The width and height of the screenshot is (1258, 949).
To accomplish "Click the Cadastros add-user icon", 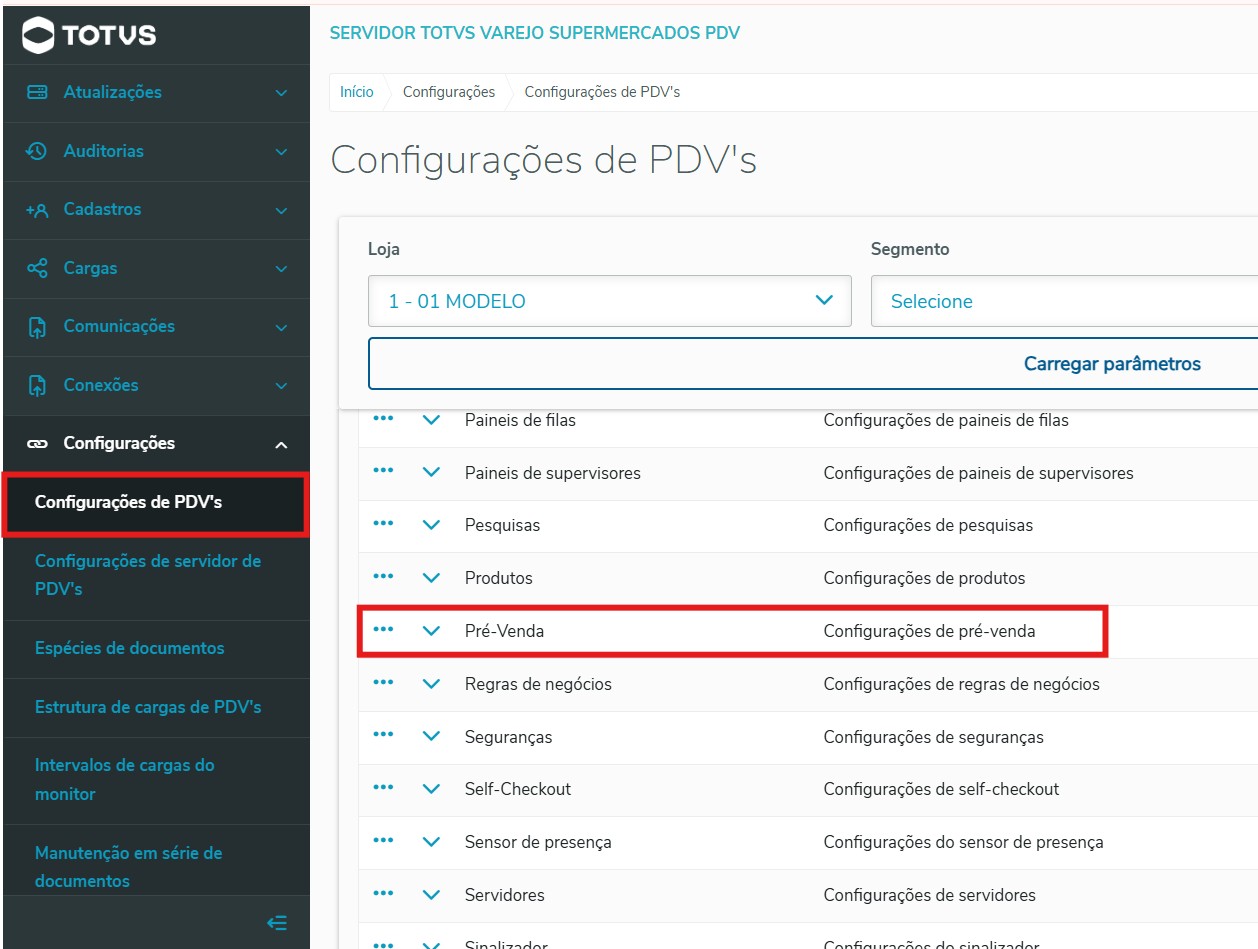I will [37, 210].
